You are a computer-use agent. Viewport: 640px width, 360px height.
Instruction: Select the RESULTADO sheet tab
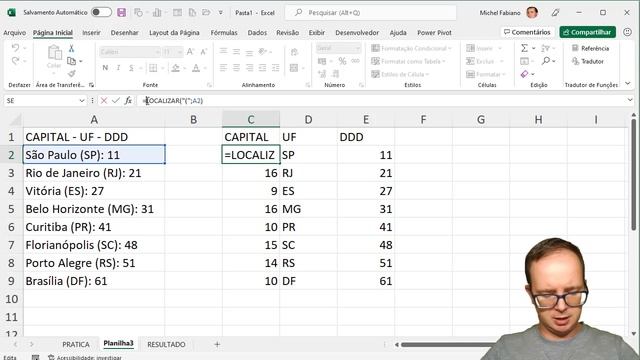click(x=166, y=344)
